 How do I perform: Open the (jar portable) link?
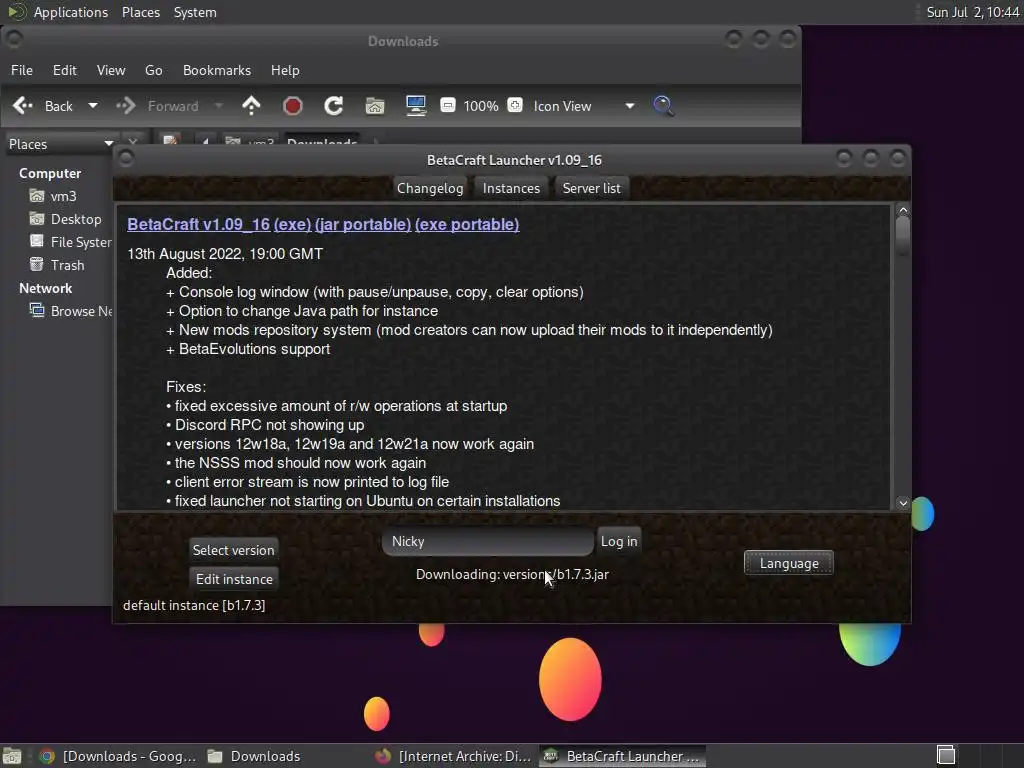363,224
